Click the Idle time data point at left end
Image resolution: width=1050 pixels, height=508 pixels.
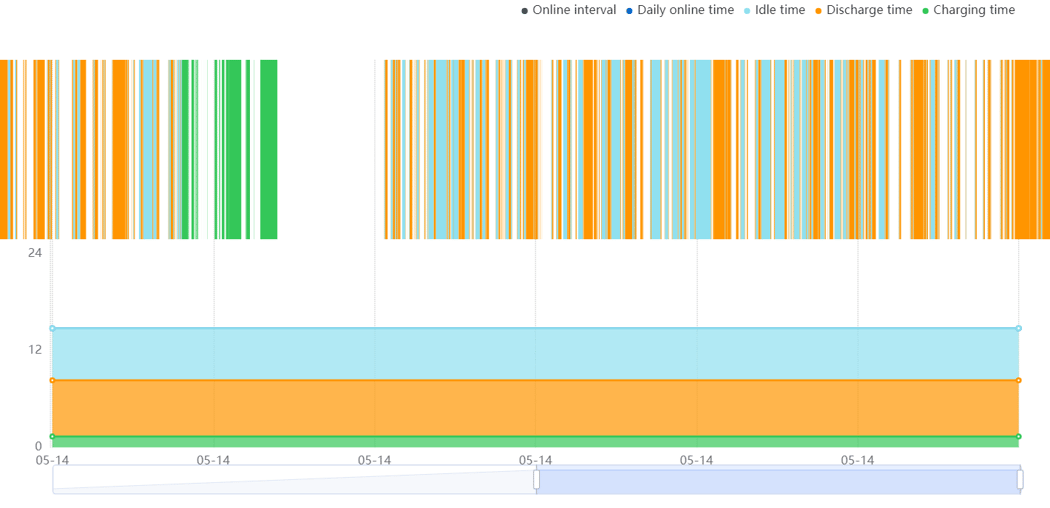tap(52, 328)
